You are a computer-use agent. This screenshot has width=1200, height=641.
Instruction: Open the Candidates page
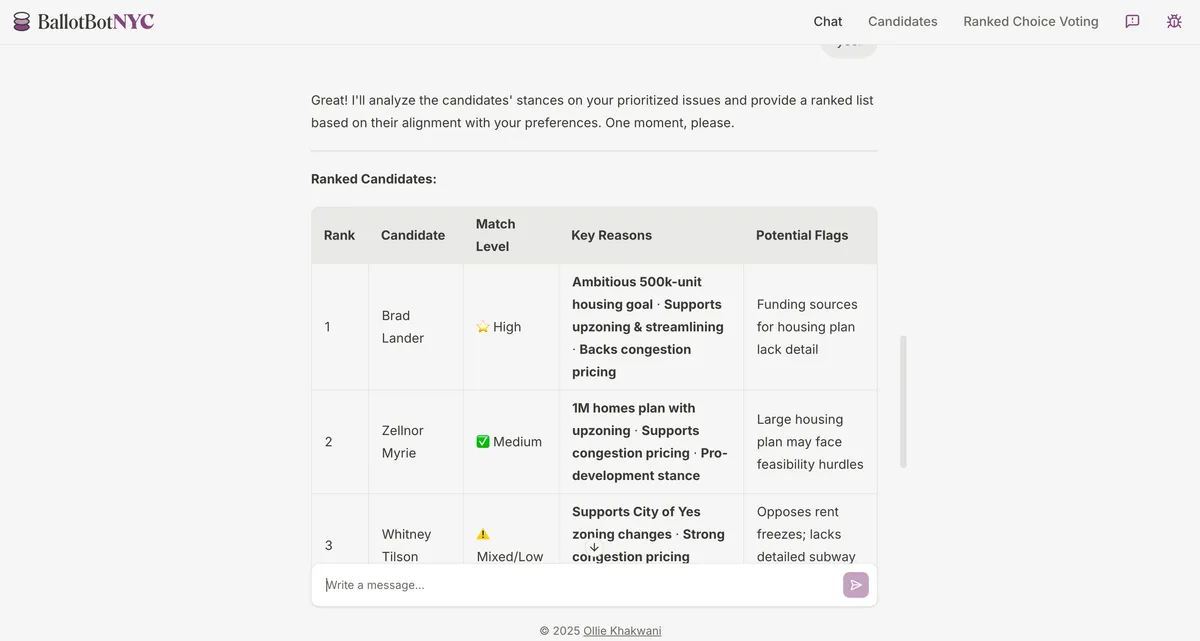pyautogui.click(x=903, y=21)
